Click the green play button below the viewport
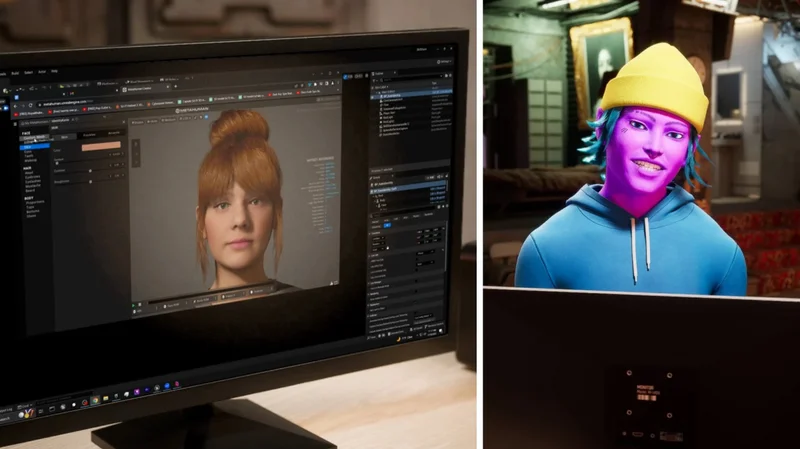 (133, 306)
